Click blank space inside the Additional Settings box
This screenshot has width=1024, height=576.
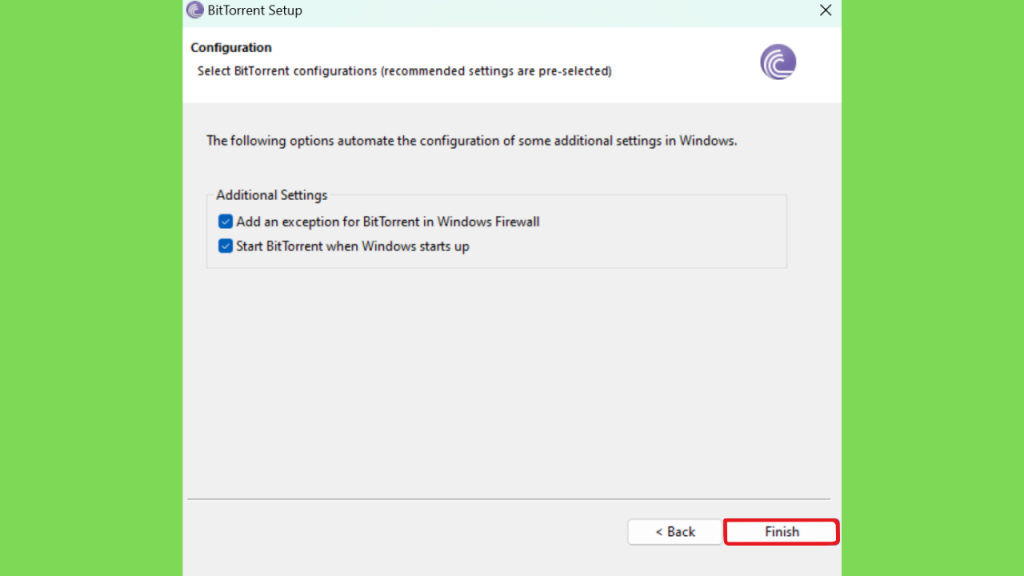tap(653, 235)
